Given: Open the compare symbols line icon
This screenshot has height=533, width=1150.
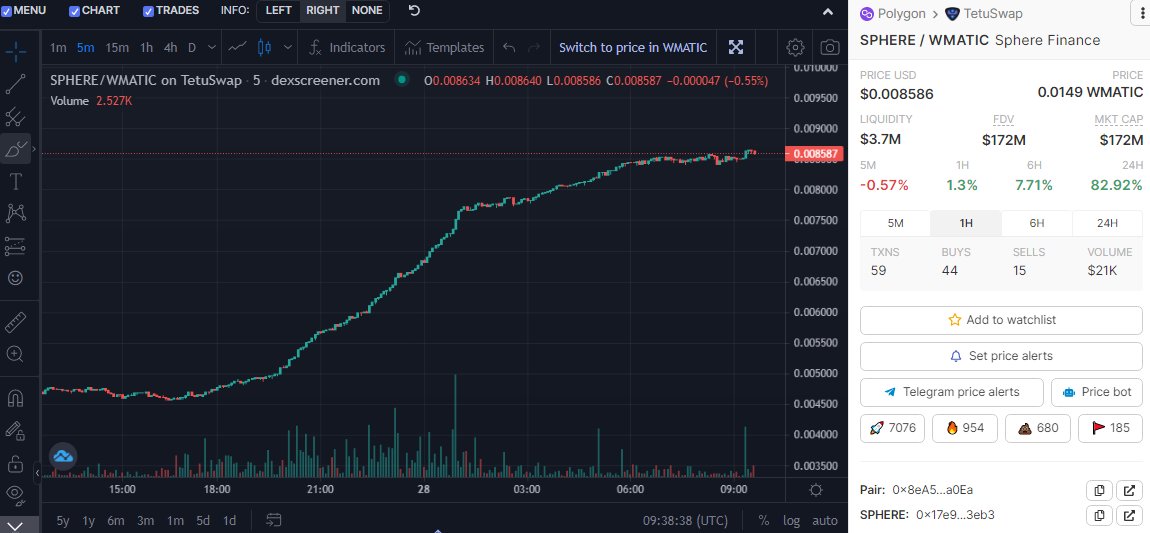Looking at the screenshot, I should point(237,48).
